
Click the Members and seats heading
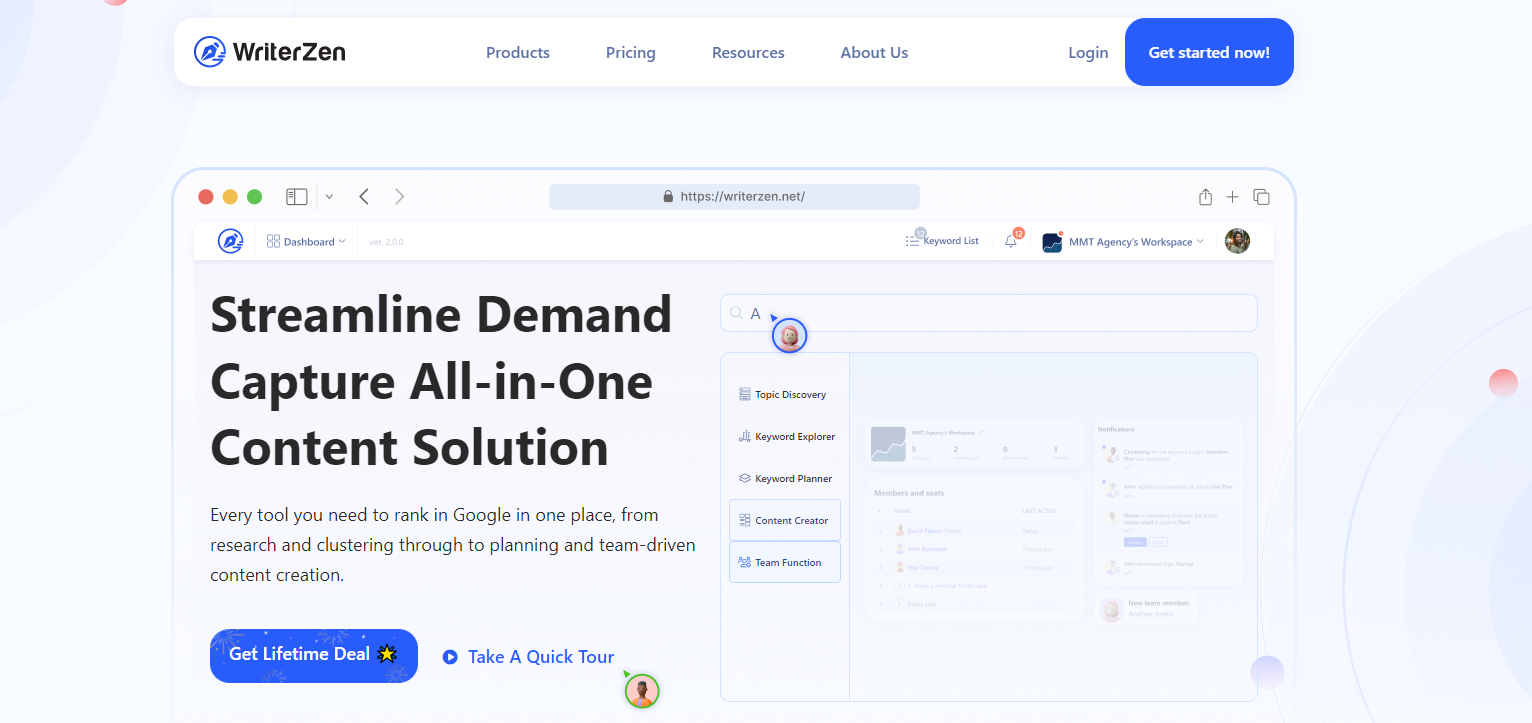[x=909, y=493]
